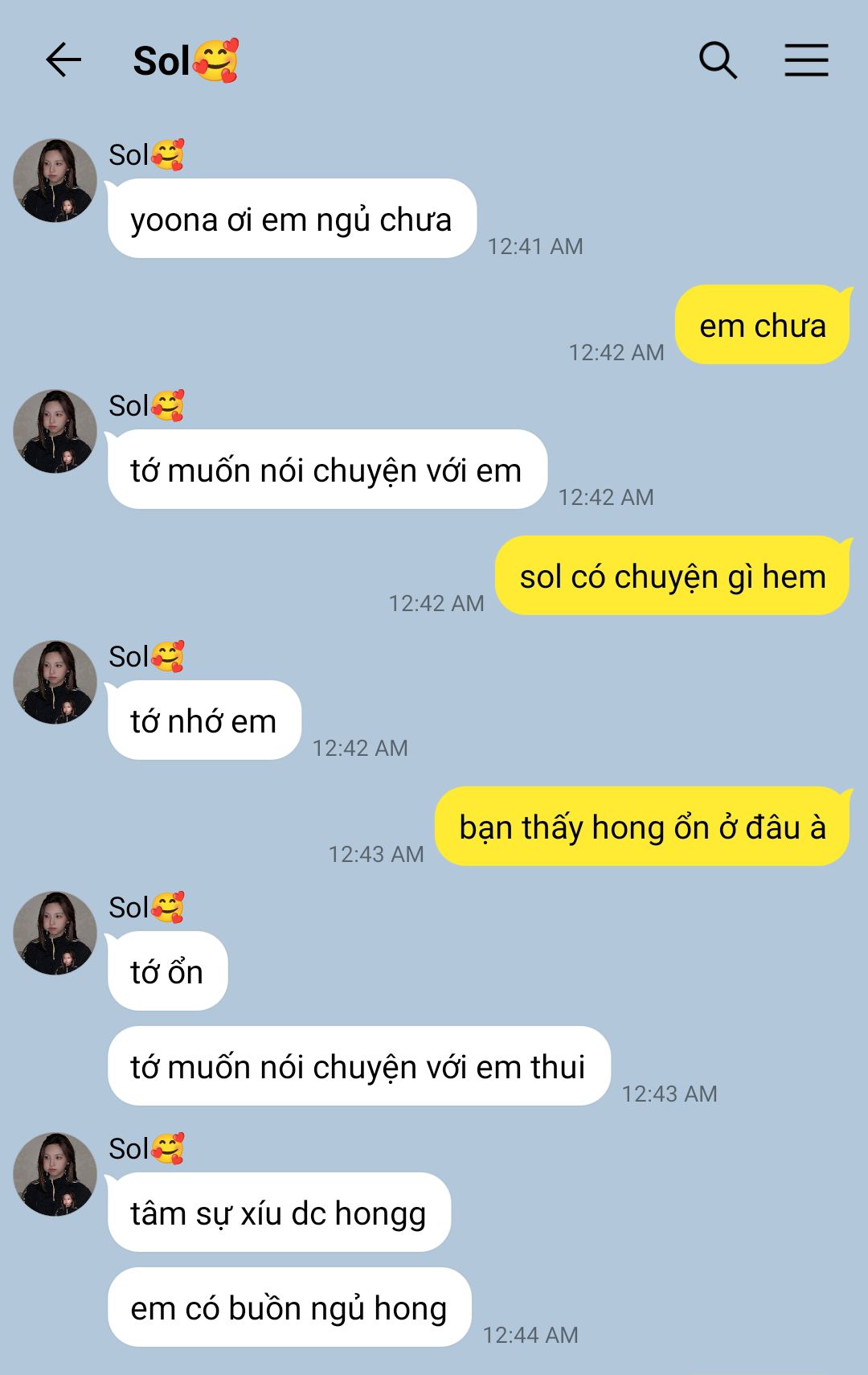Viewport: 868px width, 1375px height.
Task: Tap the 'tớ muốn nói chuyện với em thui' bubble
Action: point(358,1066)
